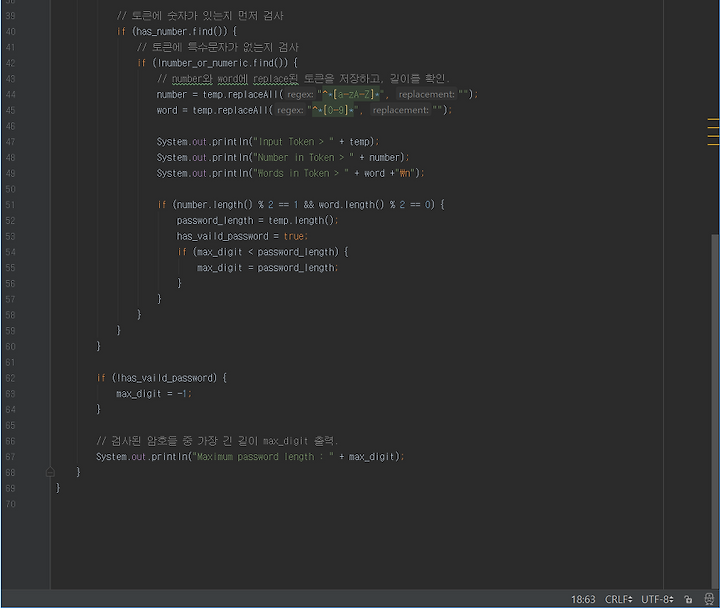Click the fold marker at line 68
Screen dimensions: 720x608
pyautogui.click(x=51, y=472)
